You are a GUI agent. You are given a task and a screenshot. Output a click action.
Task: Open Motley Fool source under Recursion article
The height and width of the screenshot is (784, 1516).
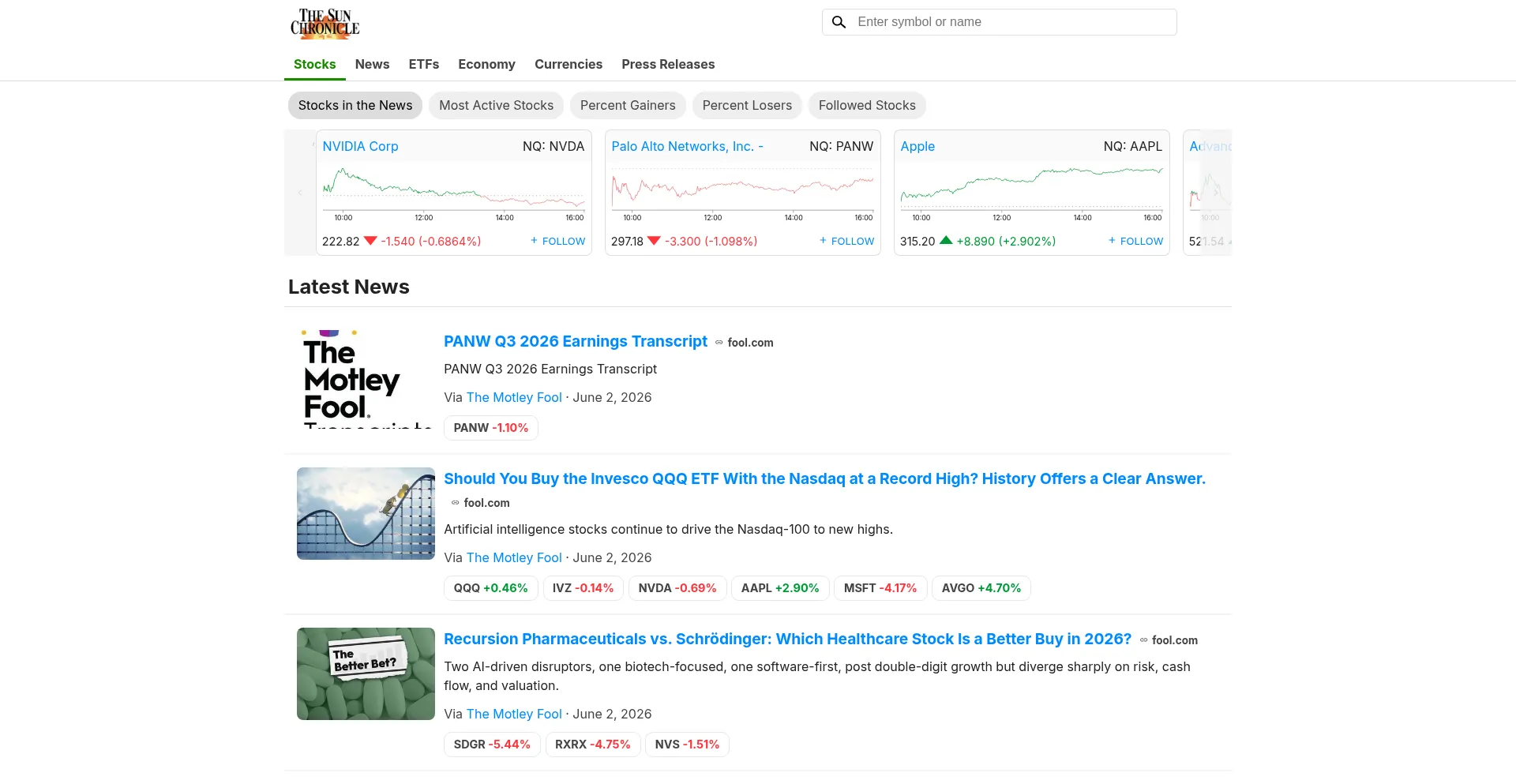point(514,714)
